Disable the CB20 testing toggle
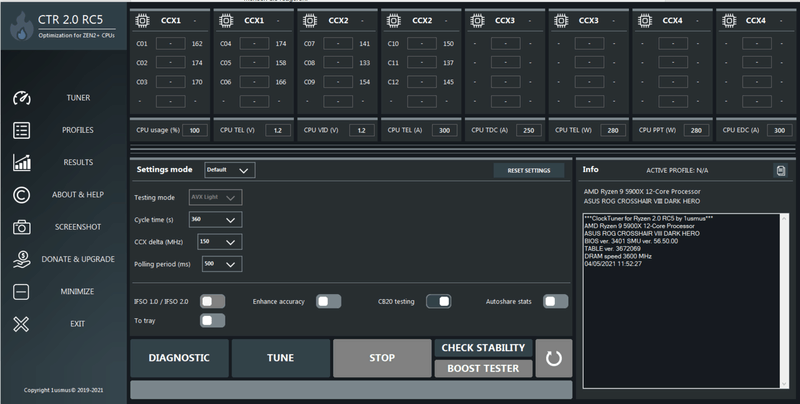The image size is (800, 404). [x=438, y=301]
